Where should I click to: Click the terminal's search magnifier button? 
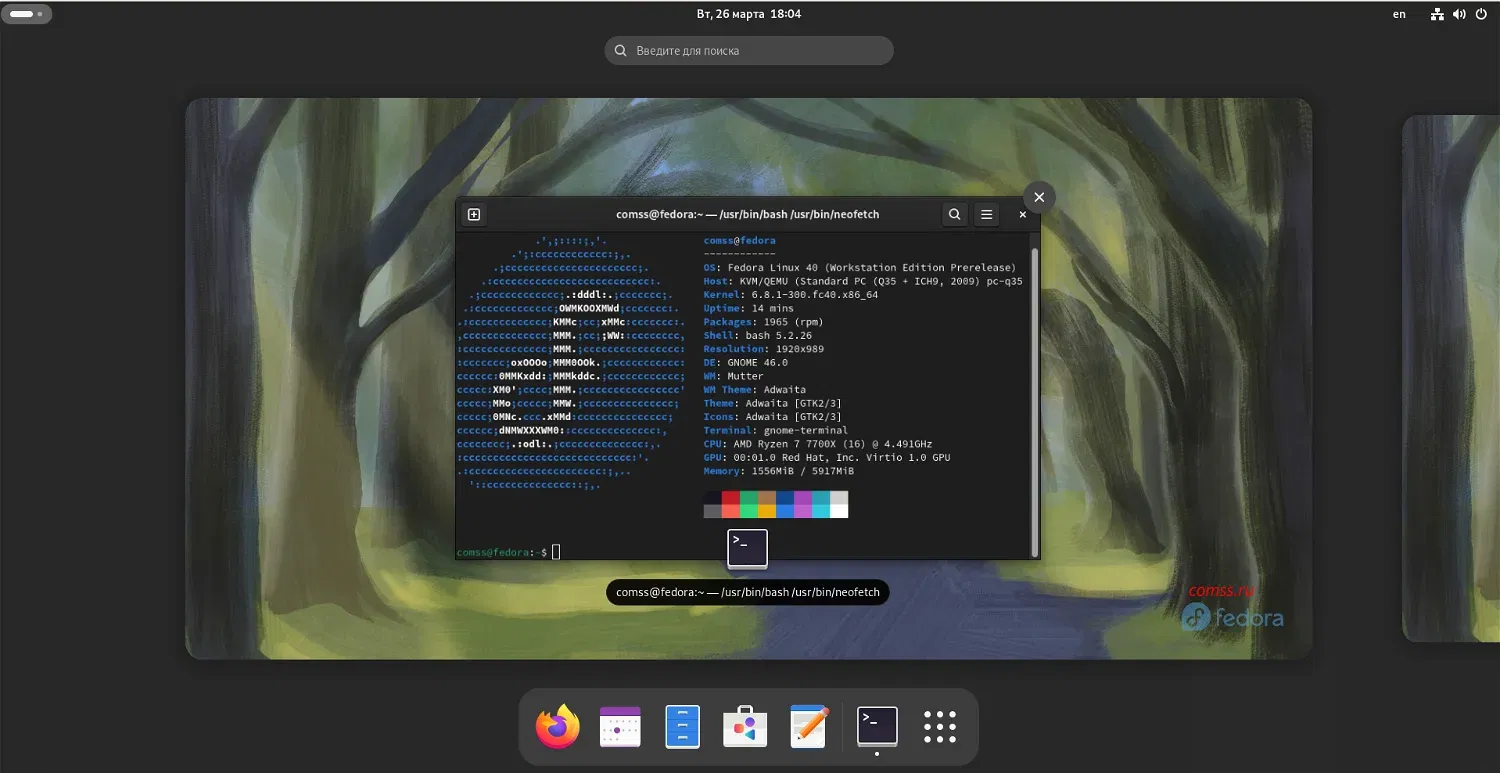(955, 214)
